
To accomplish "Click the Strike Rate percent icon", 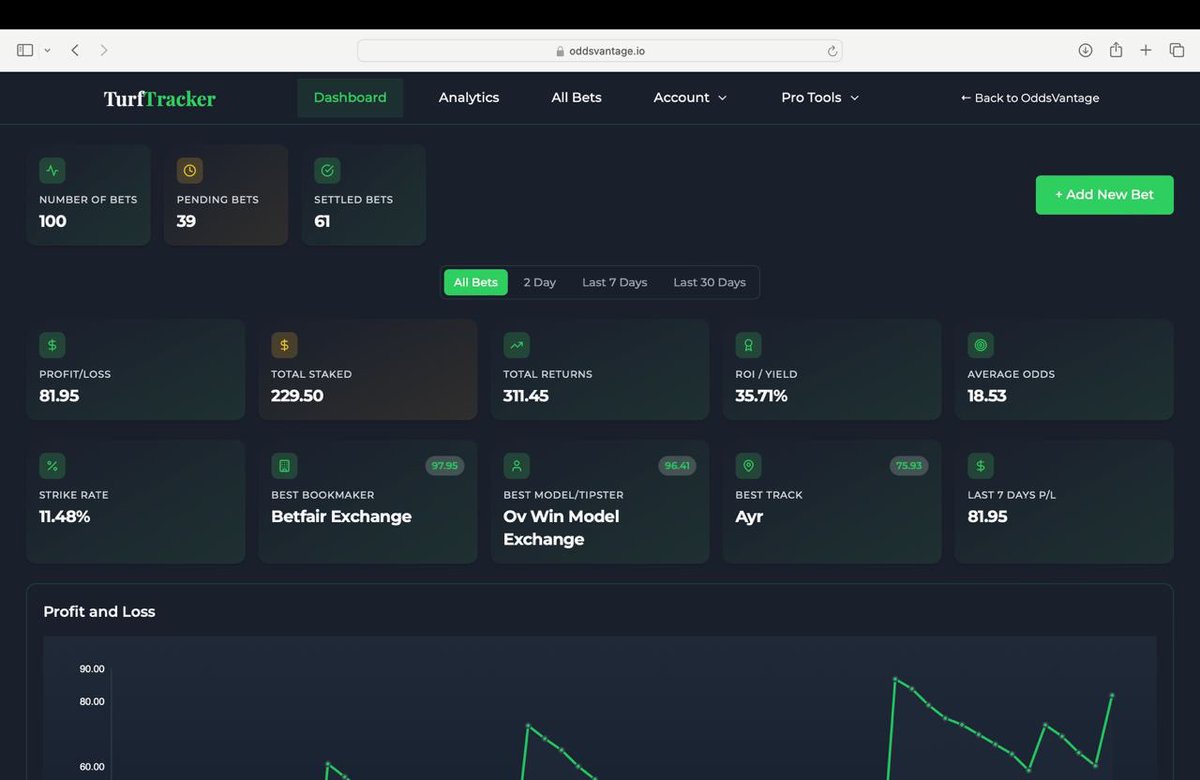I will [52, 466].
